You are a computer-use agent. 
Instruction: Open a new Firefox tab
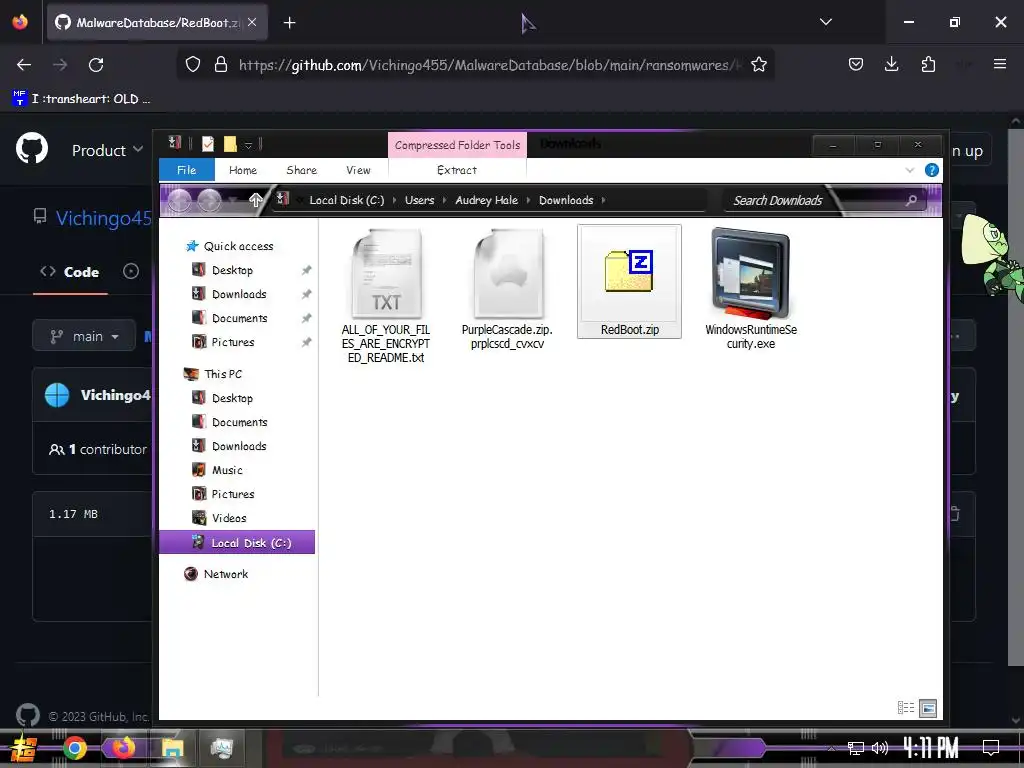[x=290, y=23]
